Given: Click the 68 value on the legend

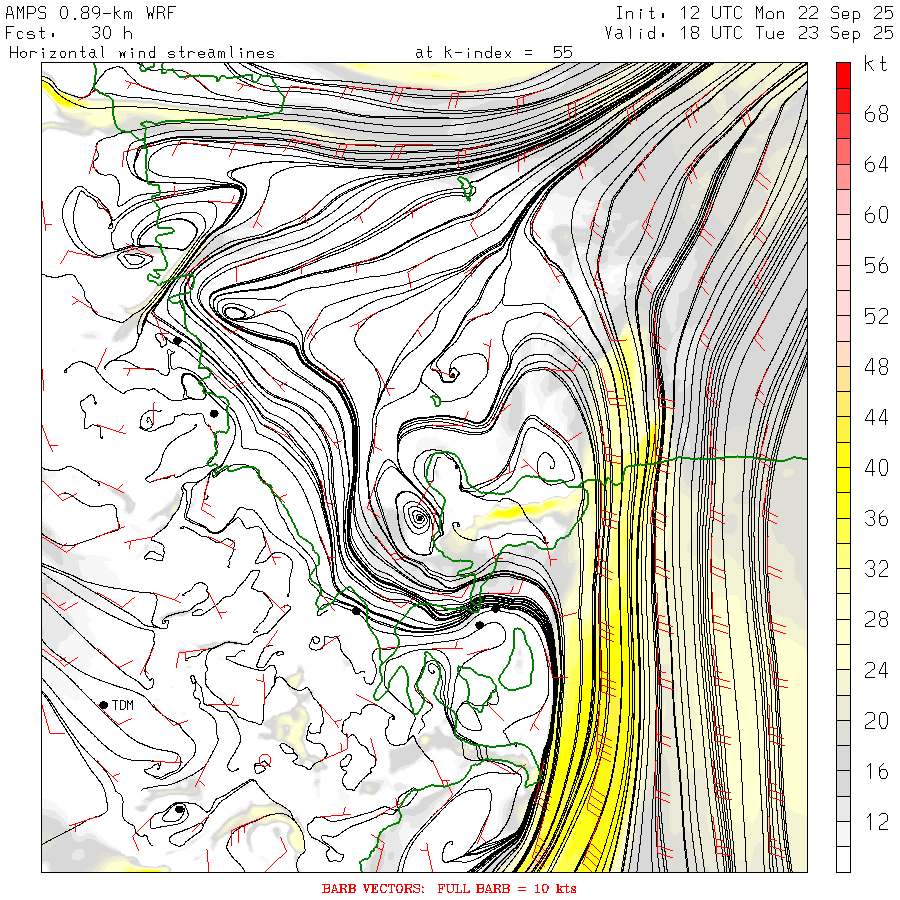Looking at the screenshot, I should click(x=876, y=114).
